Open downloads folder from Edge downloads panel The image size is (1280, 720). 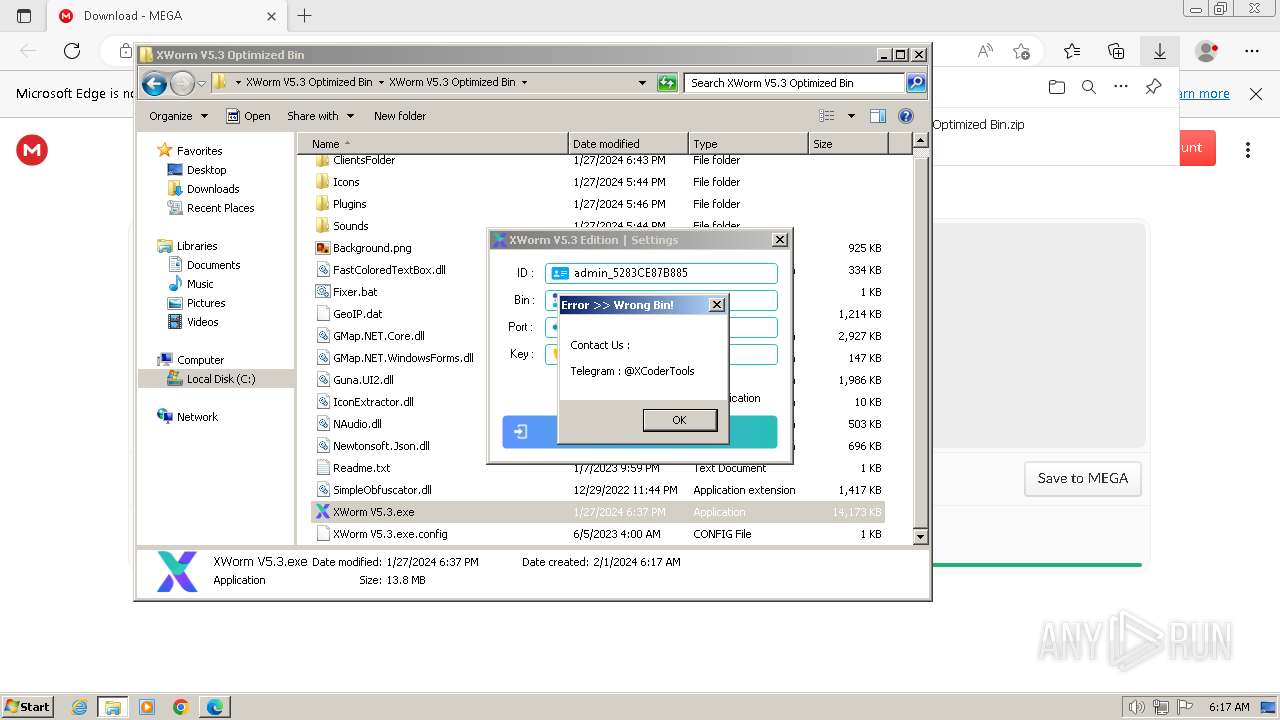click(1057, 87)
